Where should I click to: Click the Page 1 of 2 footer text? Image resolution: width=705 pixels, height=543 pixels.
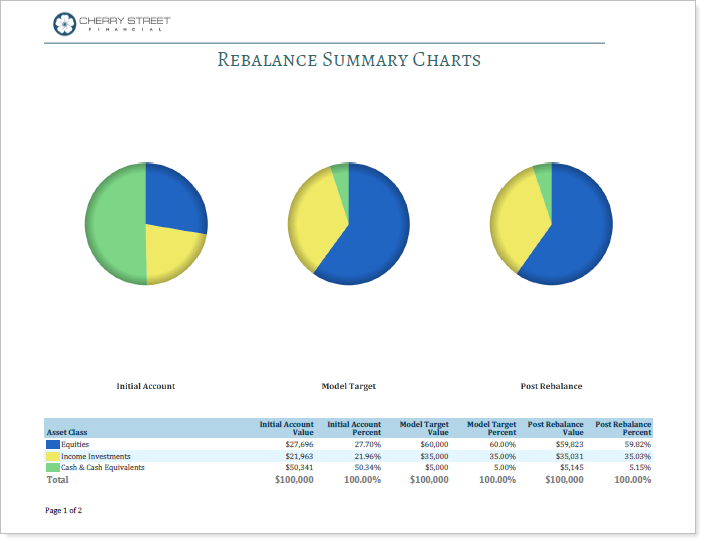[x=63, y=511]
